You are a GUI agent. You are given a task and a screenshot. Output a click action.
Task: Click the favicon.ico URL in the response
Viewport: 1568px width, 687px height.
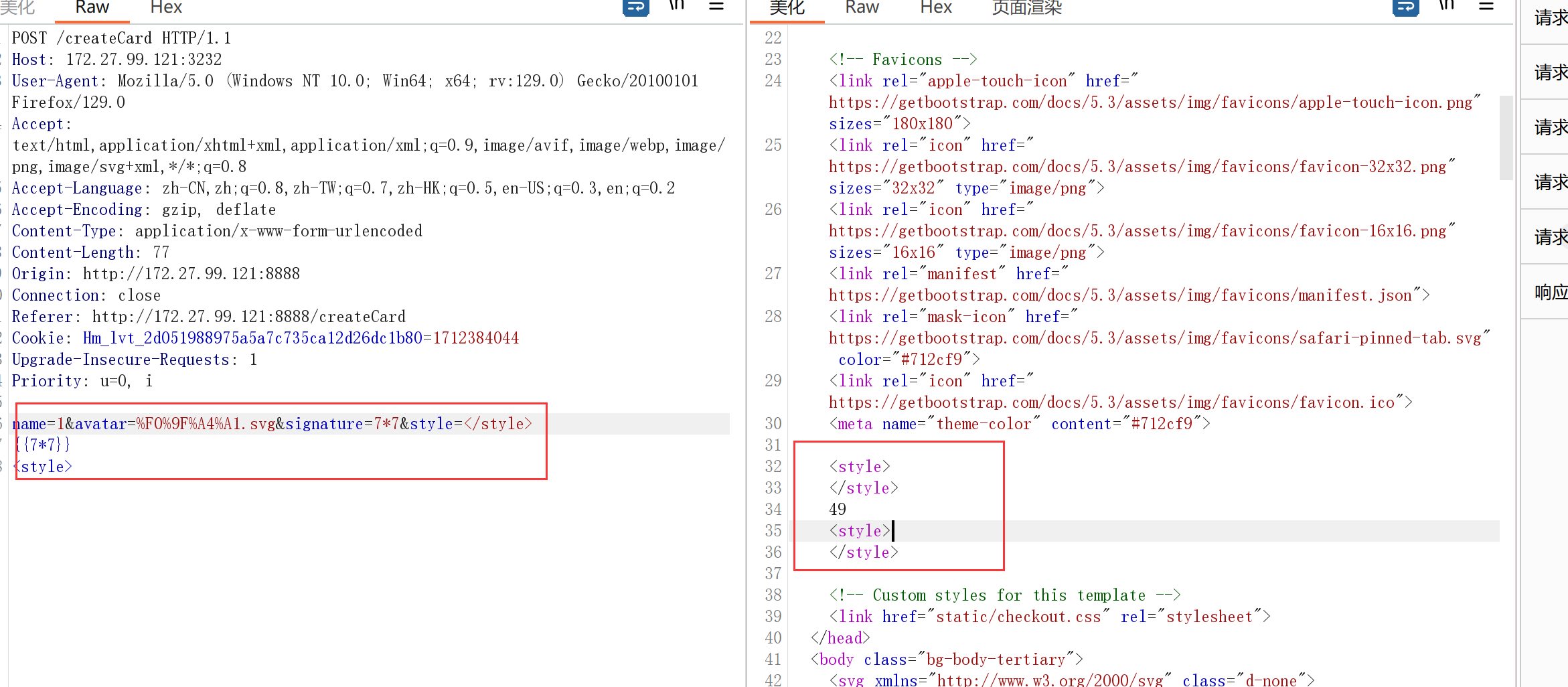pos(1111,402)
